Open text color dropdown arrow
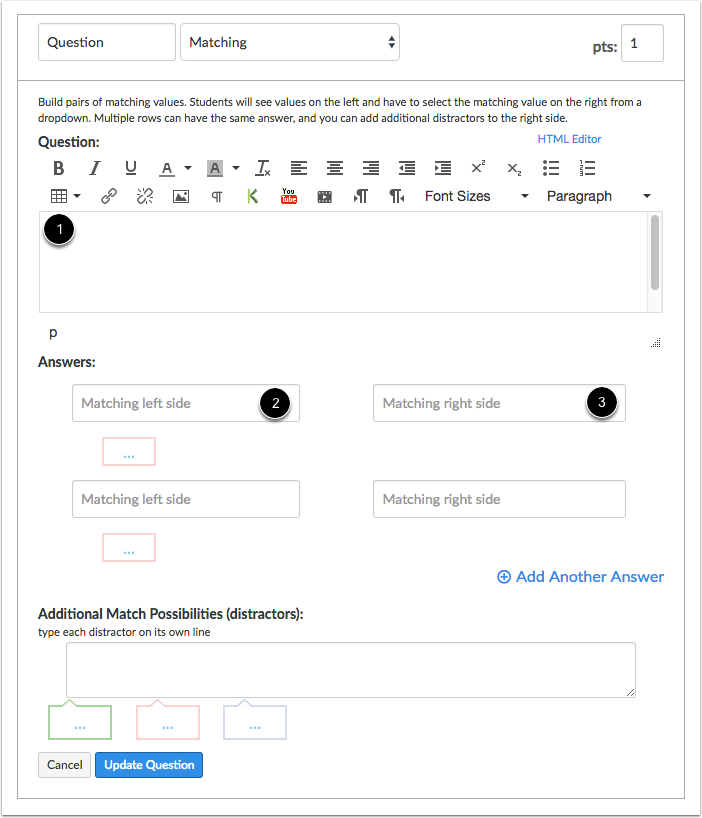702x818 pixels. click(x=188, y=168)
